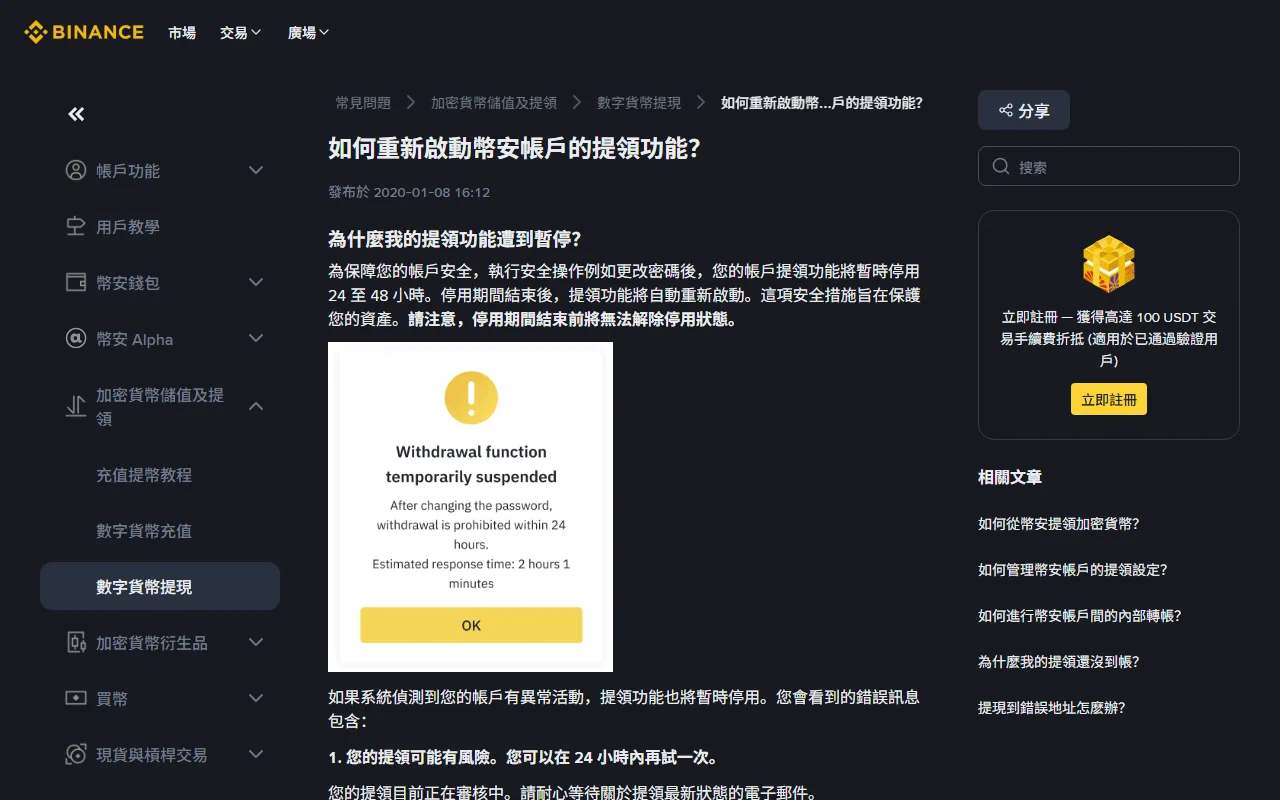The height and width of the screenshot is (800, 1280).
Task: Click the search magnifier icon
Action: click(x=1000, y=166)
